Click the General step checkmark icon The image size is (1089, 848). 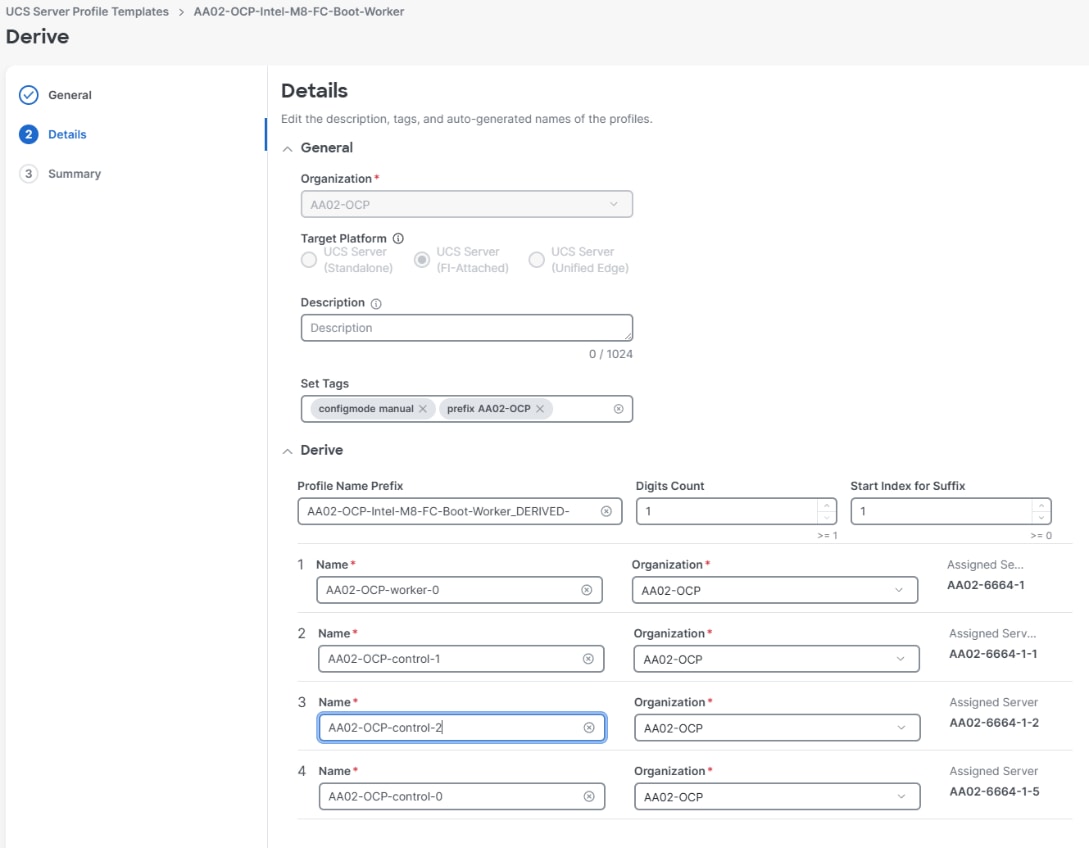click(28, 95)
